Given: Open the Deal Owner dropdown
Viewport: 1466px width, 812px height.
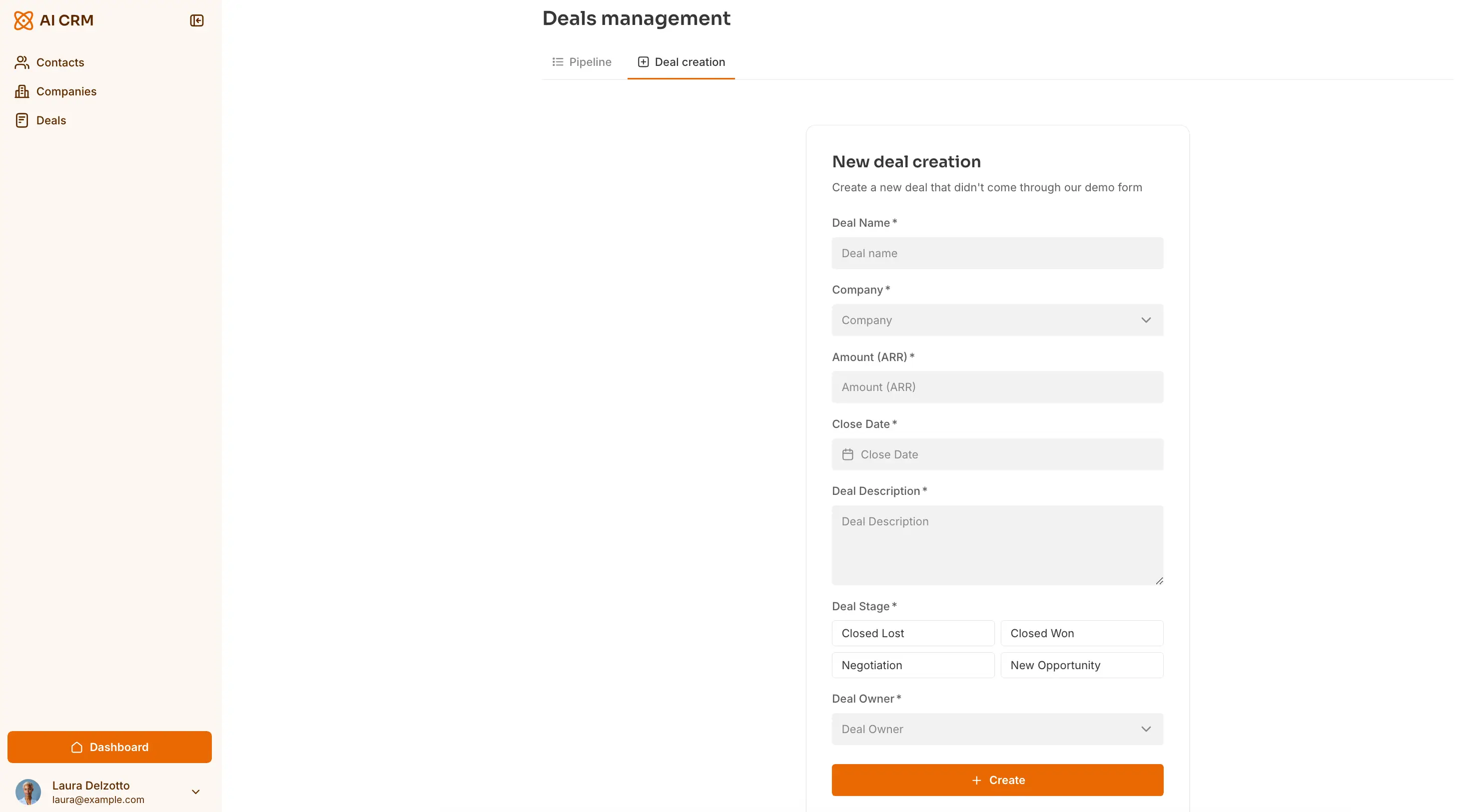Looking at the screenshot, I should pyautogui.click(x=997, y=729).
